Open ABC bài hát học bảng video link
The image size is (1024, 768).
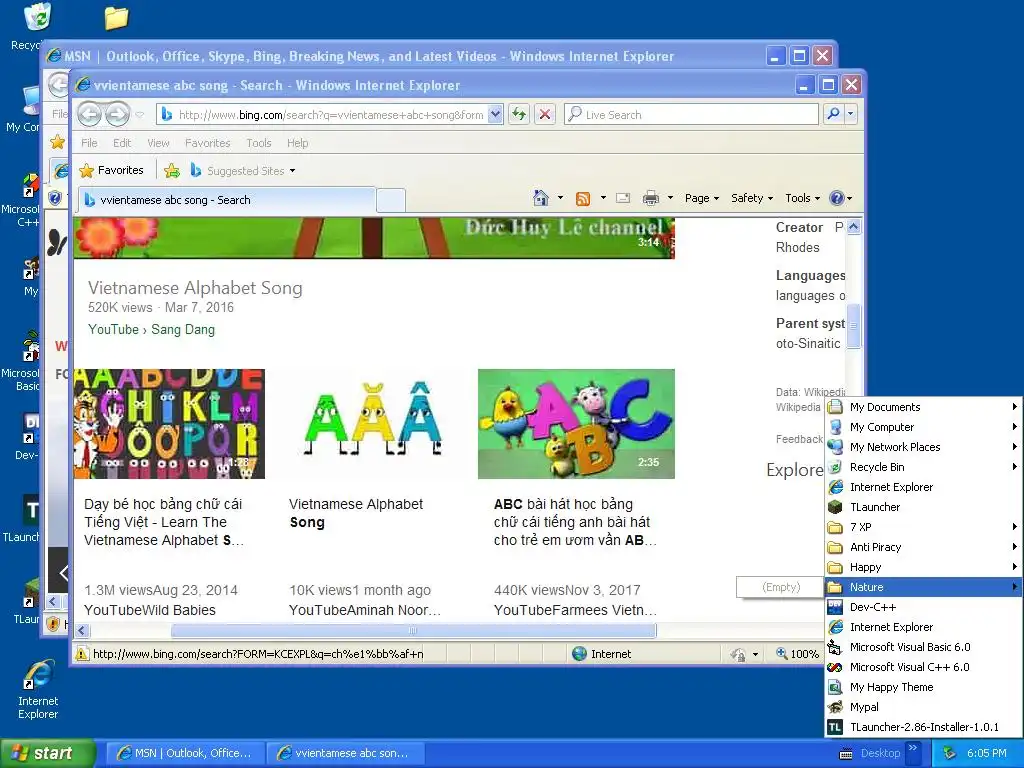(x=575, y=522)
